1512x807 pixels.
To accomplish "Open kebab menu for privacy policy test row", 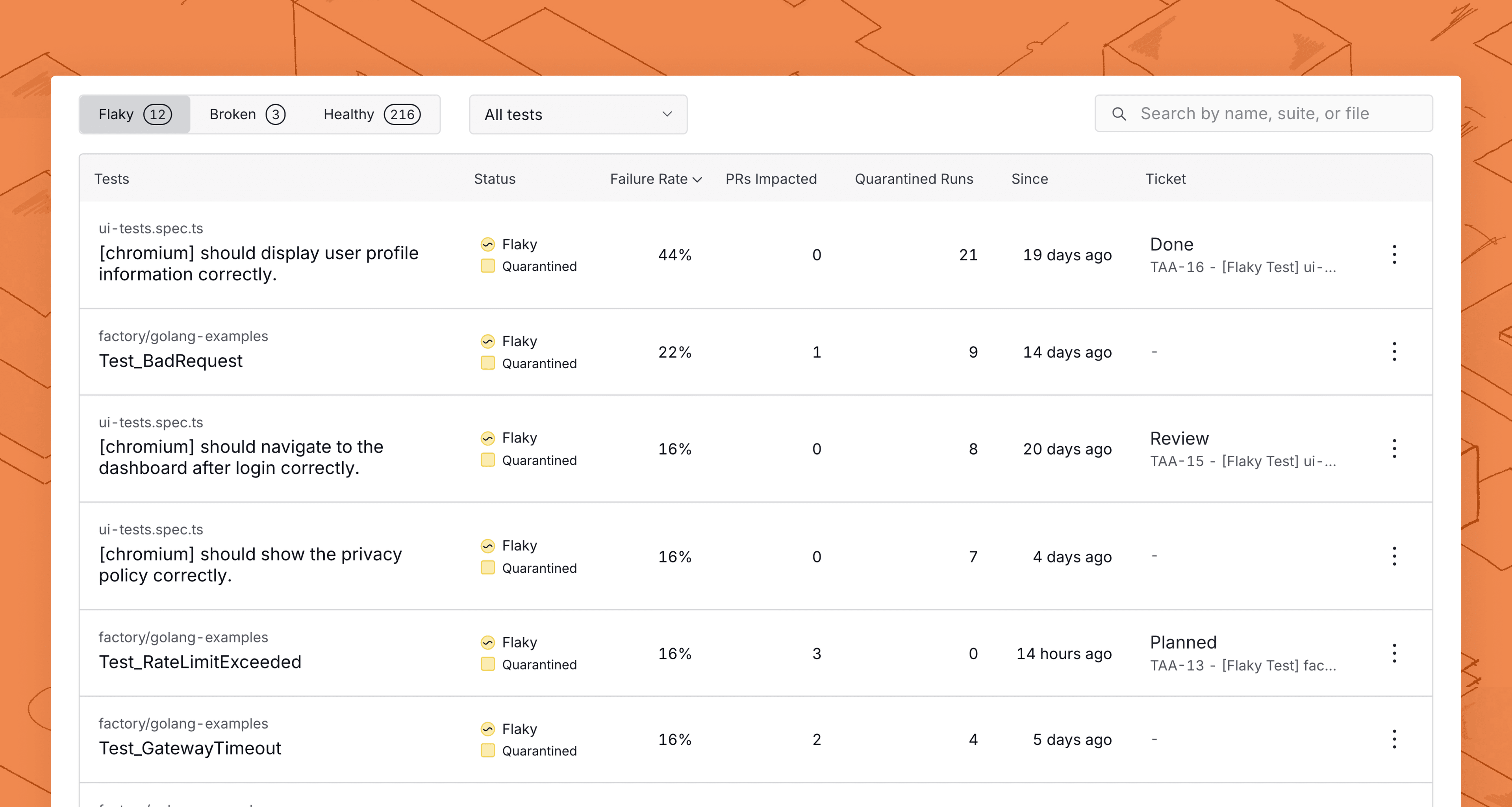I will tap(1394, 556).
